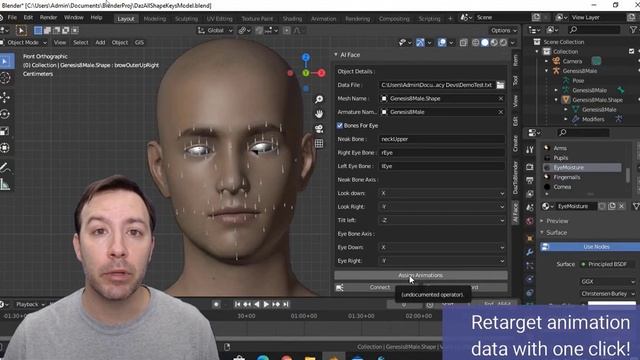Clear the Armature Name field
Viewport: 640px width, 360px height.
tap(500, 112)
